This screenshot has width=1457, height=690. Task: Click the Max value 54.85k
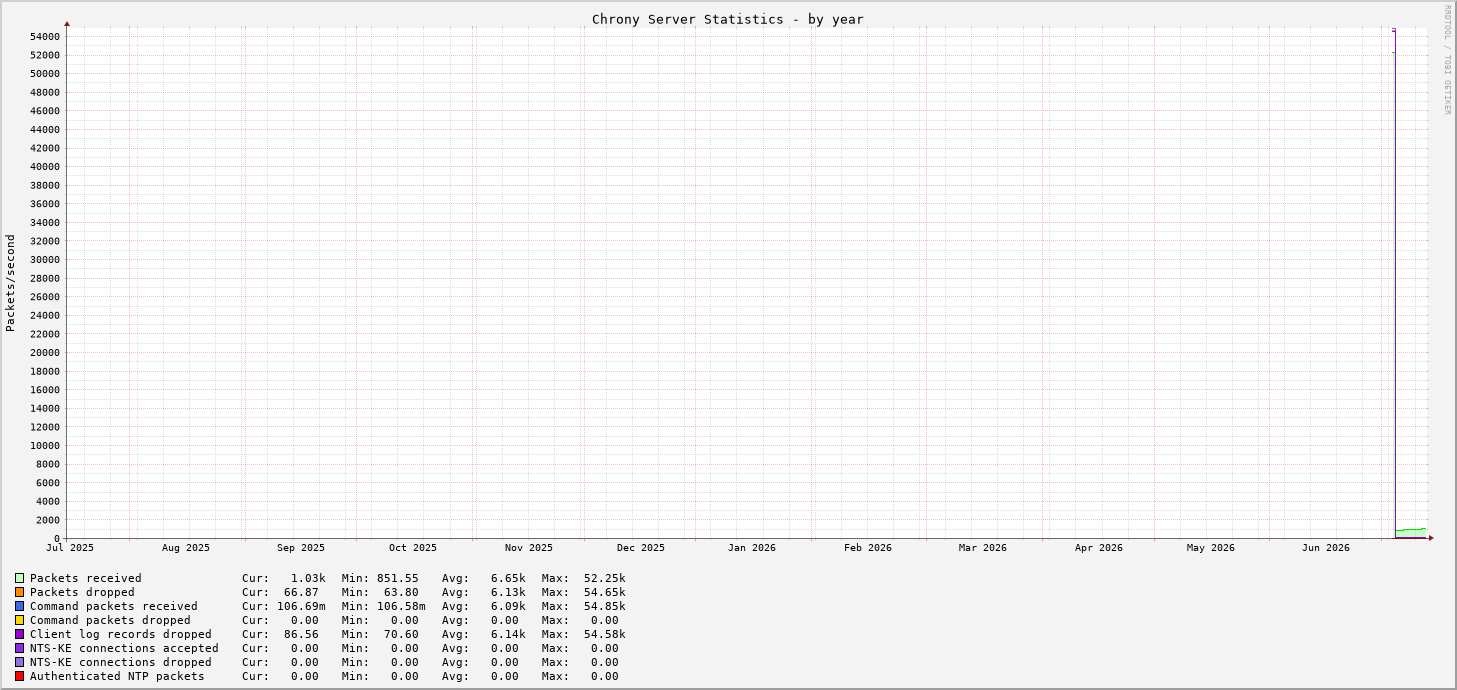pyautogui.click(x=605, y=606)
